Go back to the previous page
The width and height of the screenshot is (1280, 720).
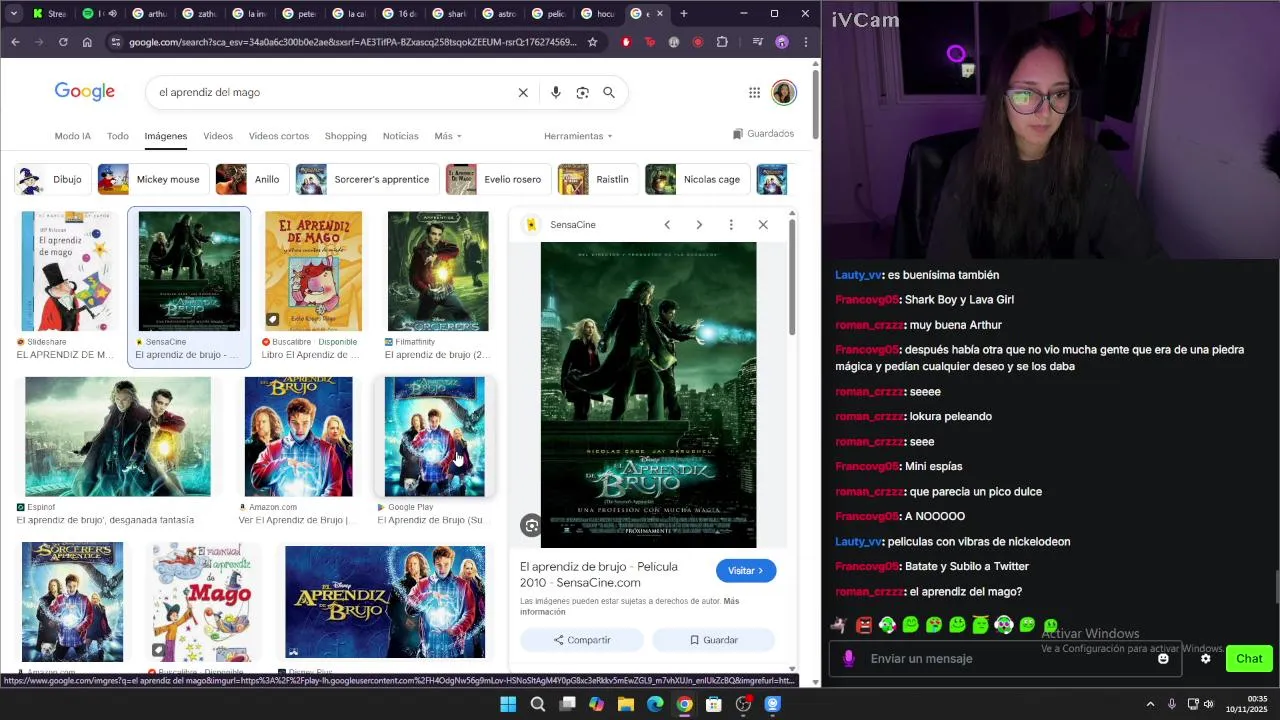coord(15,42)
